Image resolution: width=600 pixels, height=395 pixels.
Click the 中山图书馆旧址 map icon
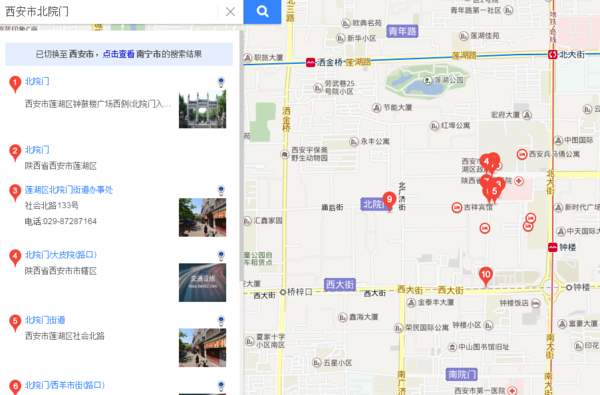tap(452, 347)
